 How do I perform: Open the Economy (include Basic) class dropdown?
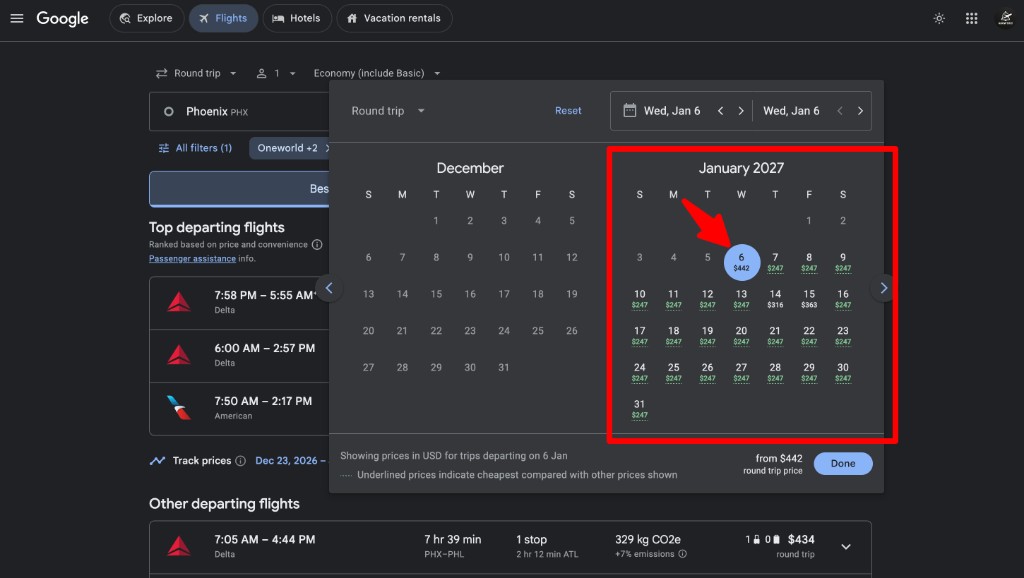[377, 73]
